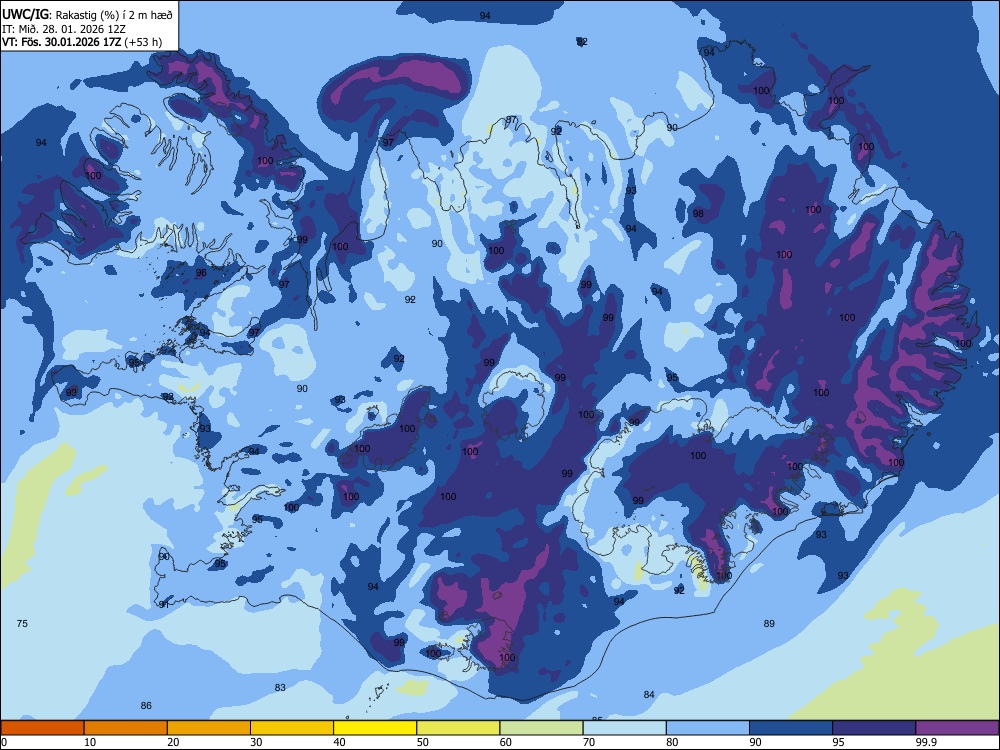Click the "89" humidity value on the map
1000x750 pixels.
(x=769, y=624)
